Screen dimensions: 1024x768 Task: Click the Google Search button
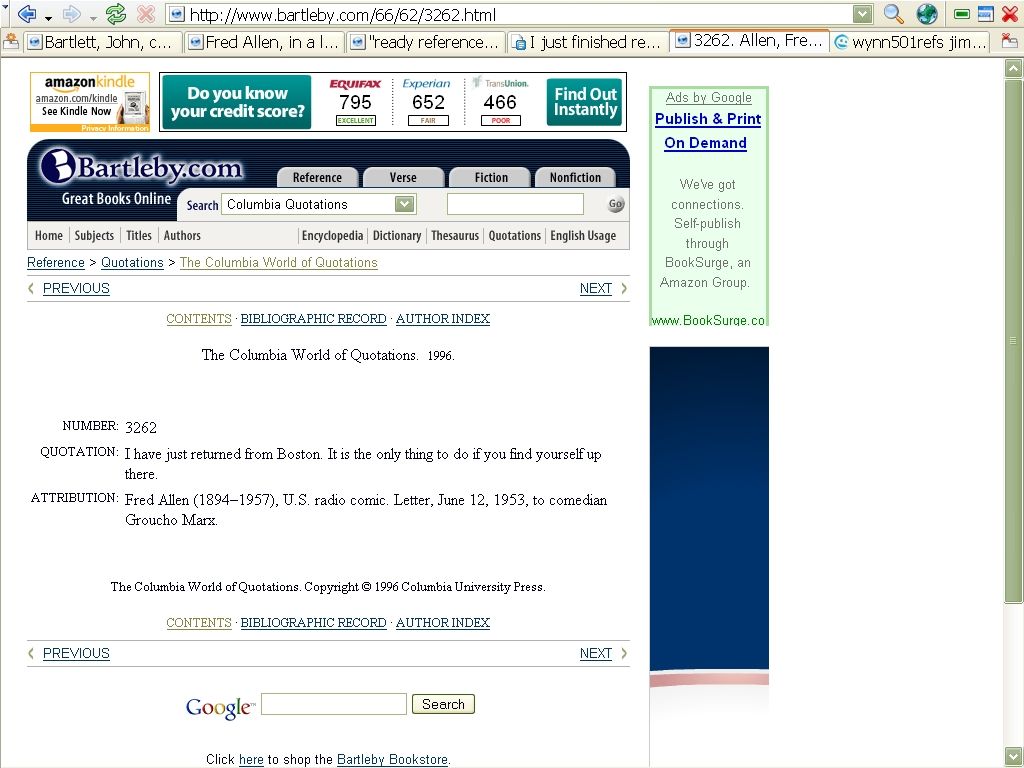[443, 703]
